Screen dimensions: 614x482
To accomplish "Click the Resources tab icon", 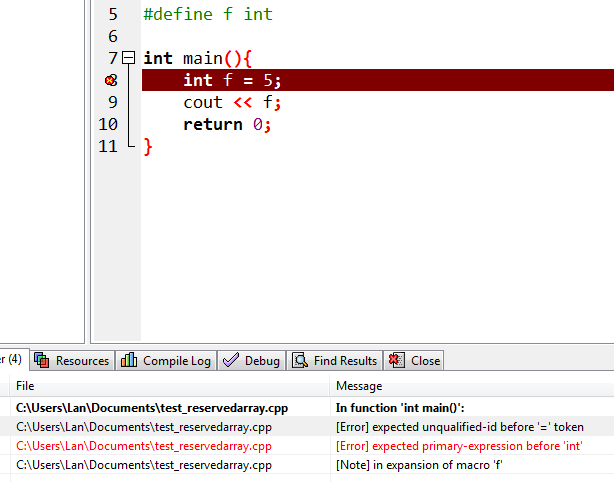I will 42,360.
